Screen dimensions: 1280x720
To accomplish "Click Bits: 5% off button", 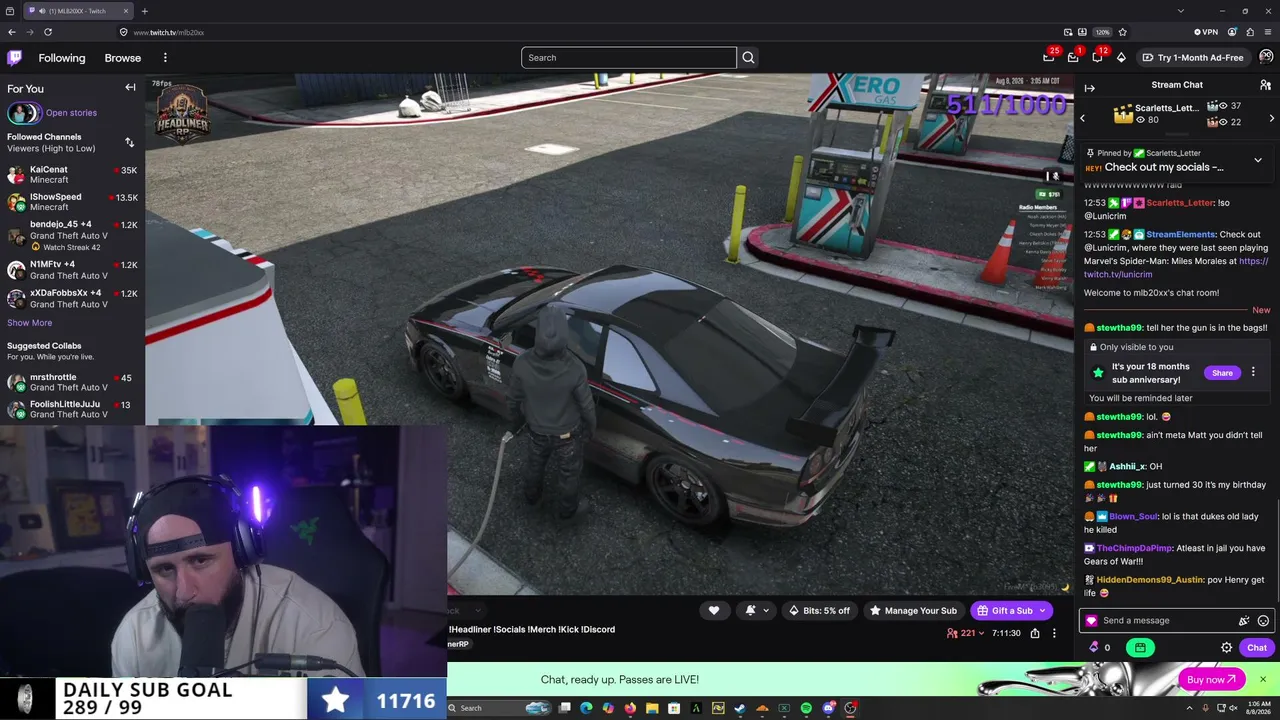I will 820,611.
